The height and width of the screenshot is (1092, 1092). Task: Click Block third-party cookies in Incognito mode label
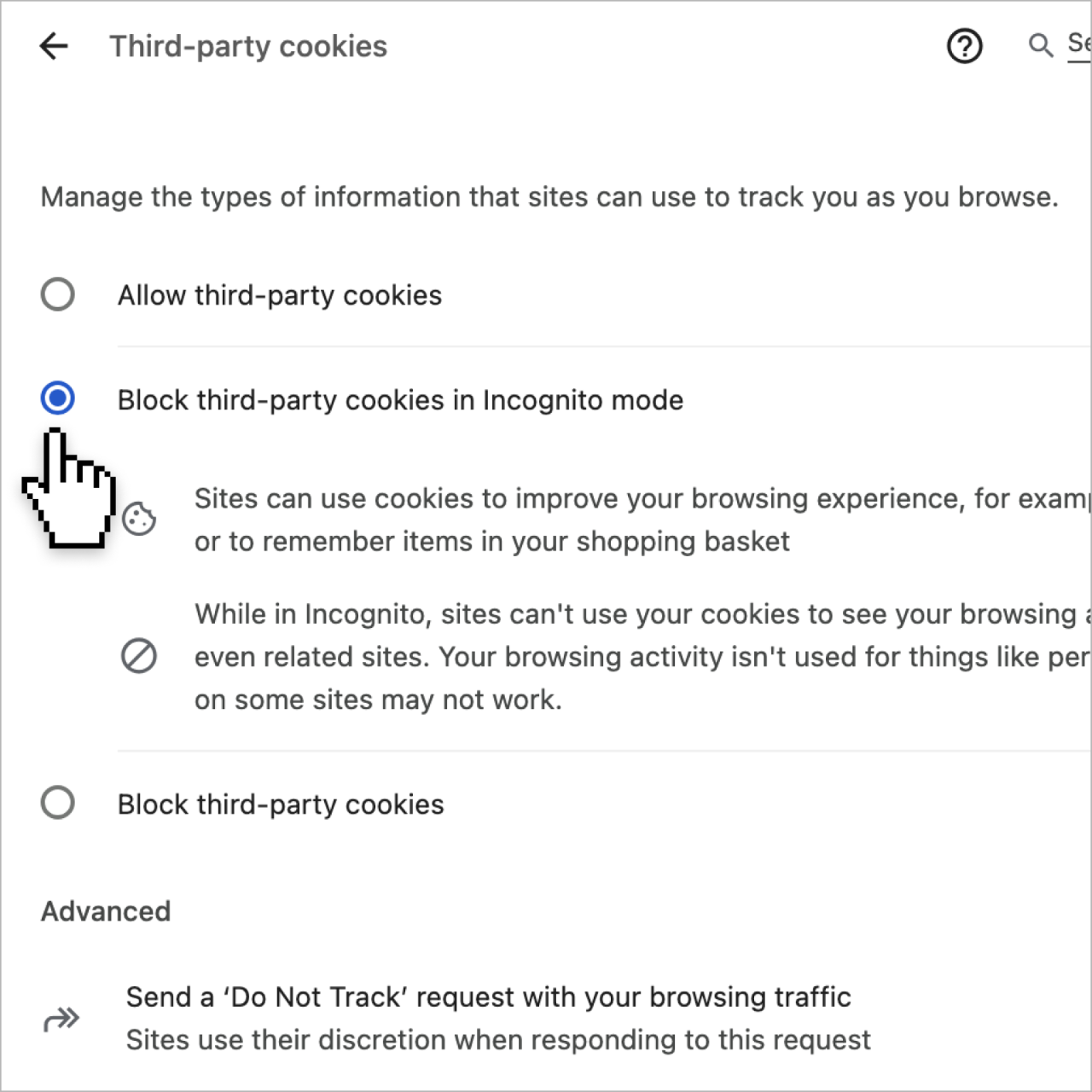click(400, 400)
